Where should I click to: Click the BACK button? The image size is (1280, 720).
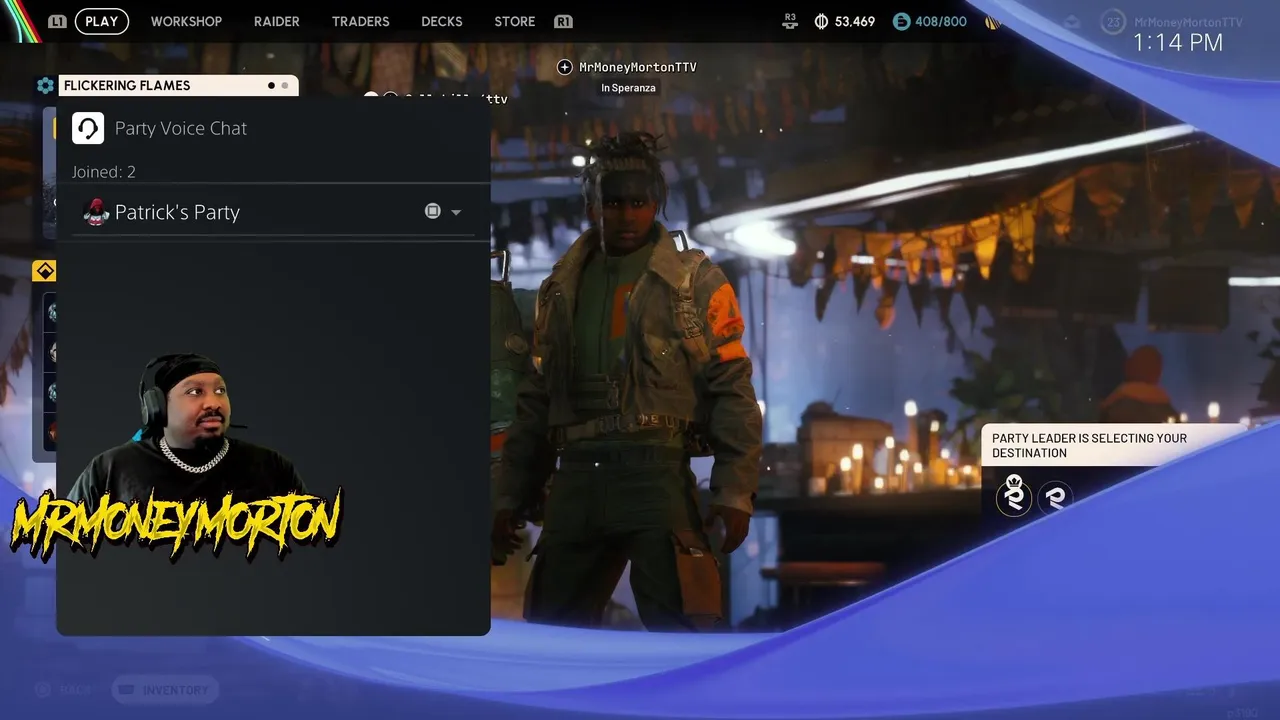64,690
